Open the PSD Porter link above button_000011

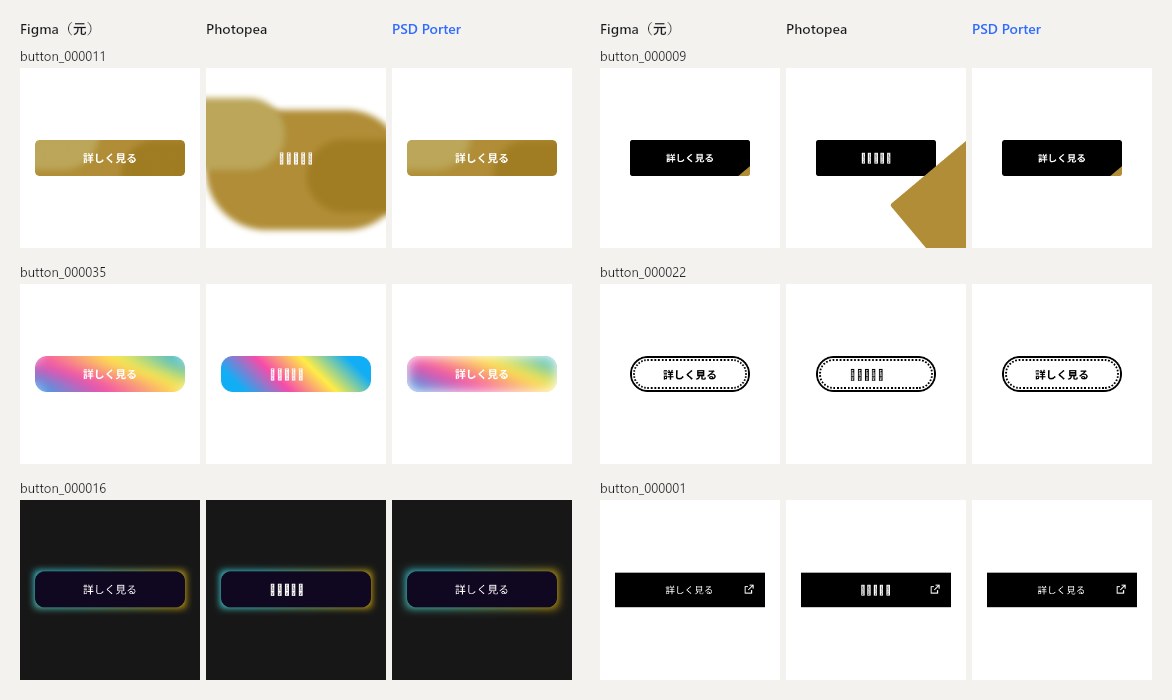pos(426,29)
